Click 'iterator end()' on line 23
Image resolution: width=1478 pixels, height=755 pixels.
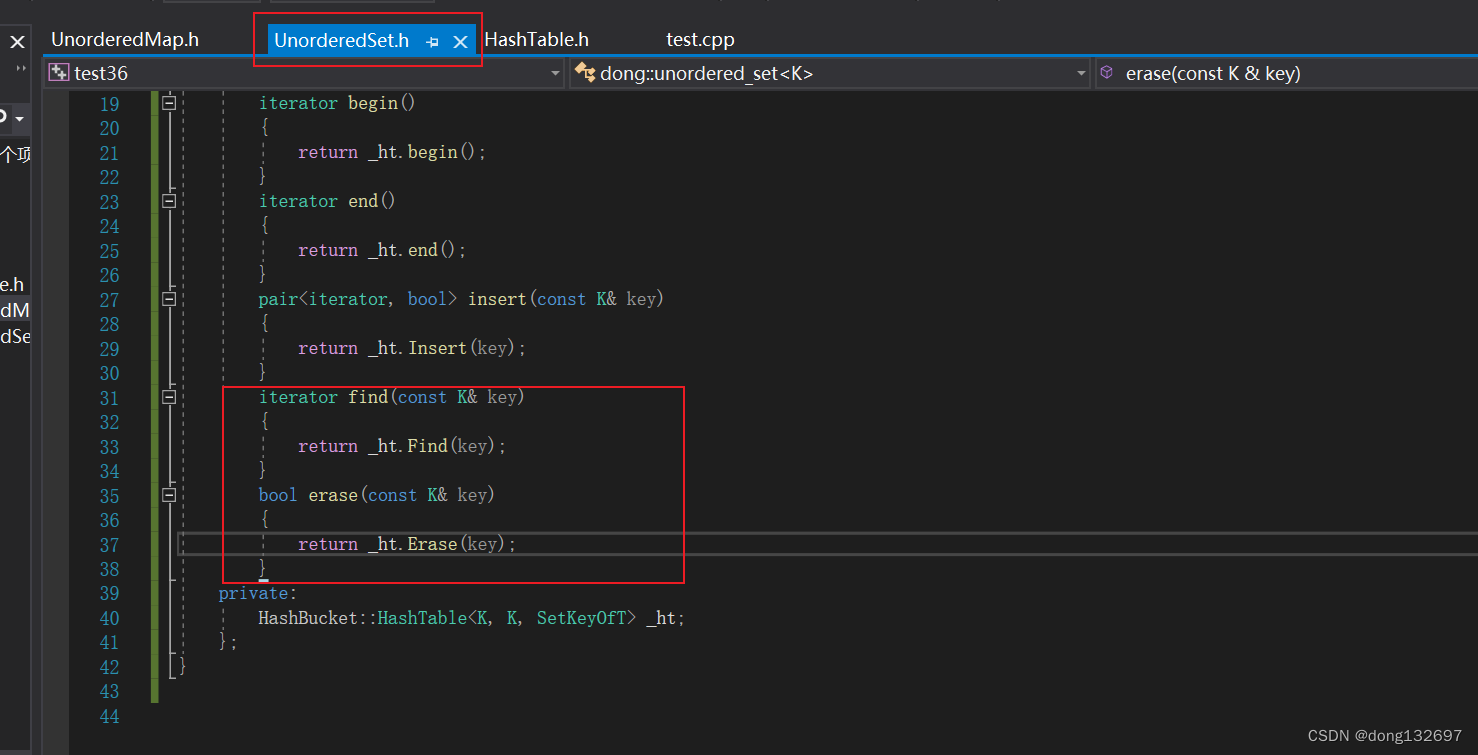(327, 201)
